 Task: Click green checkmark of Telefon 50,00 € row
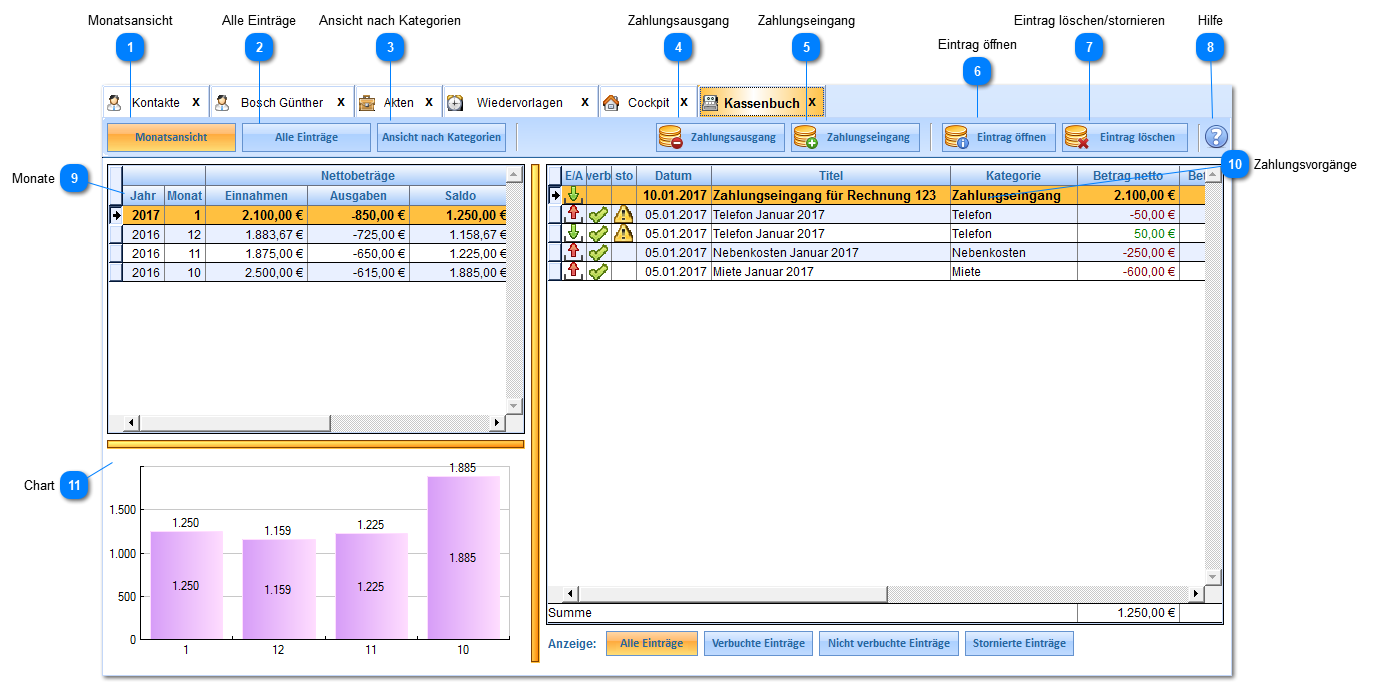(598, 233)
